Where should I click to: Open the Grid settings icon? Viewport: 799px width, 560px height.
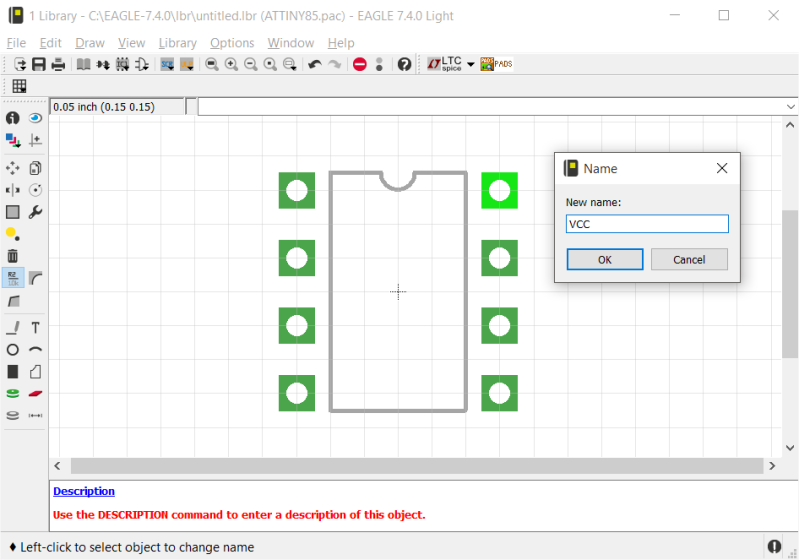click(19, 86)
